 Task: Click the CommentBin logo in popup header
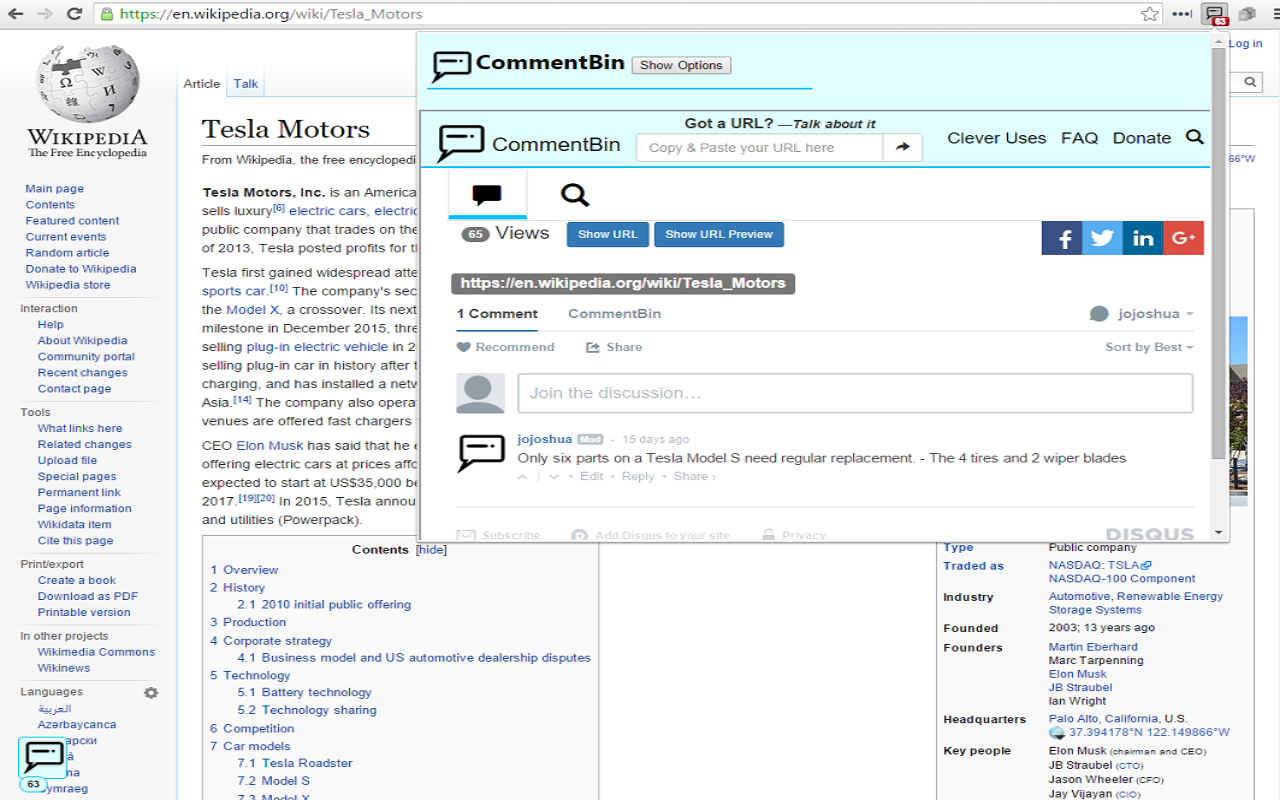(452, 67)
